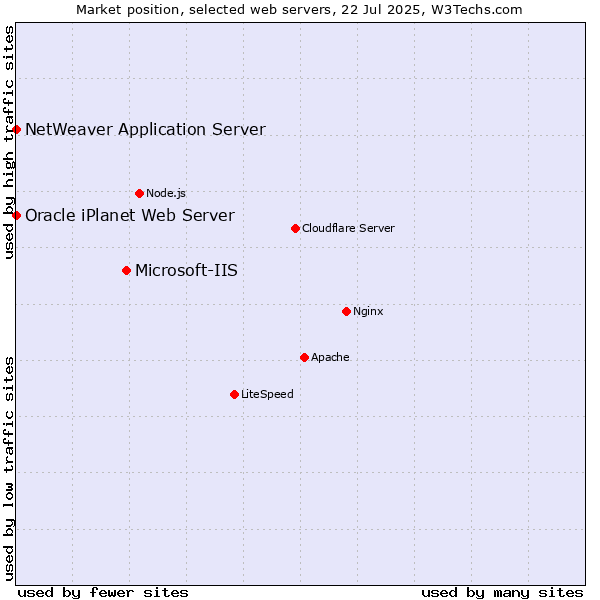Select the 'Microsoft-IIS' label text
Viewport: 600px width, 600px height.
tap(186, 271)
